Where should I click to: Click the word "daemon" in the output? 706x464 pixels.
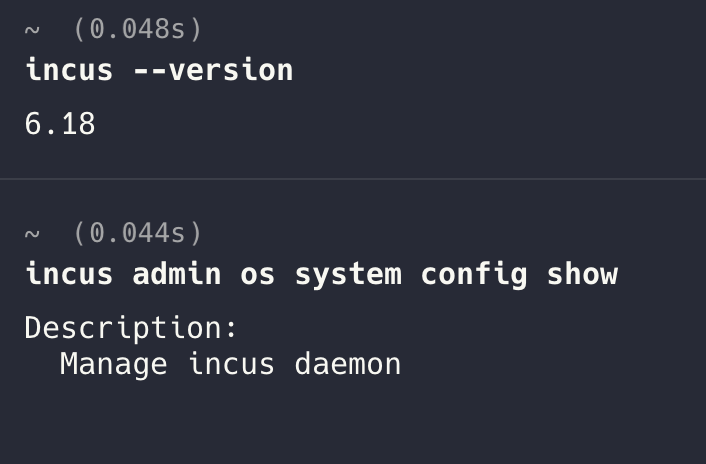348,364
